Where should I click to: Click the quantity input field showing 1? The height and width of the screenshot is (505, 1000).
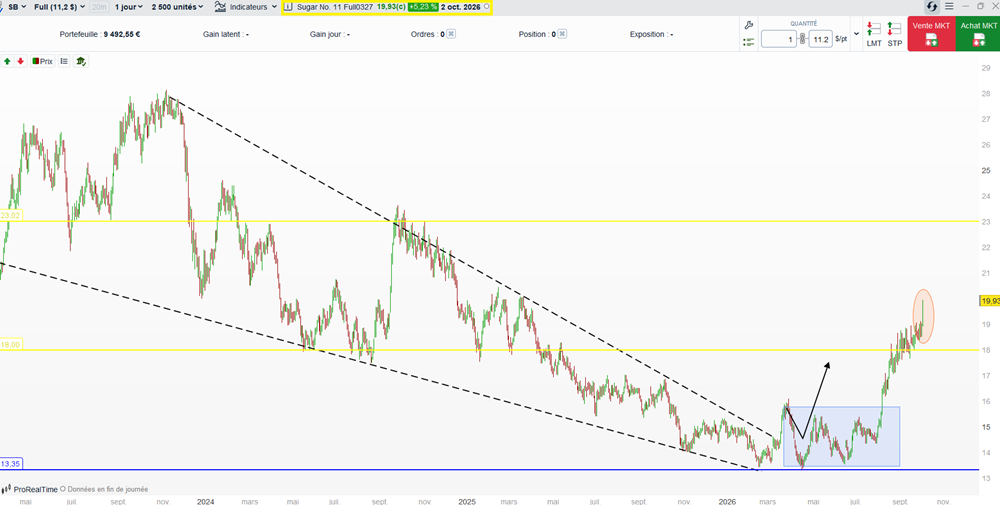779,40
